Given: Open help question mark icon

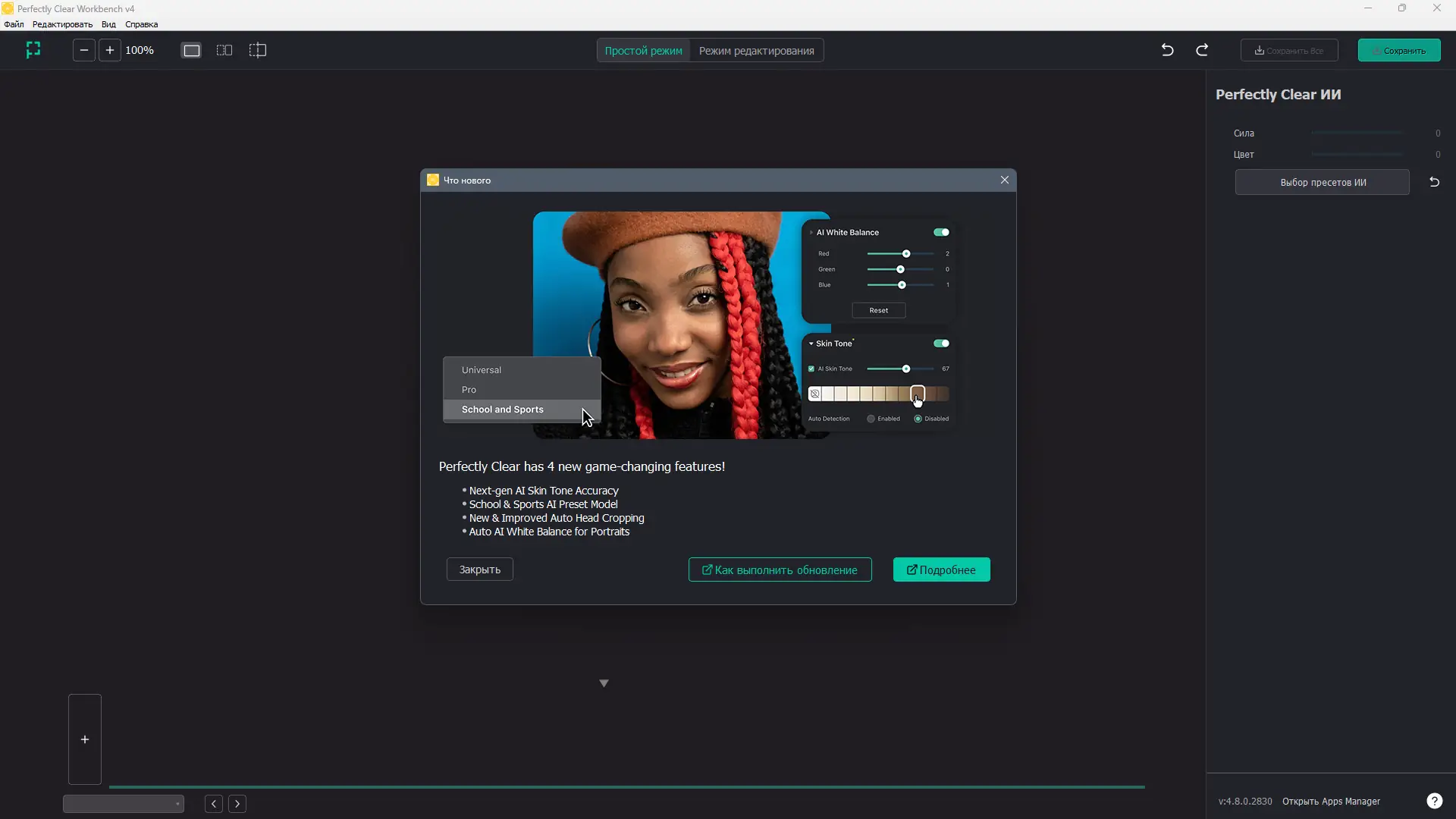Looking at the screenshot, I should [1434, 801].
